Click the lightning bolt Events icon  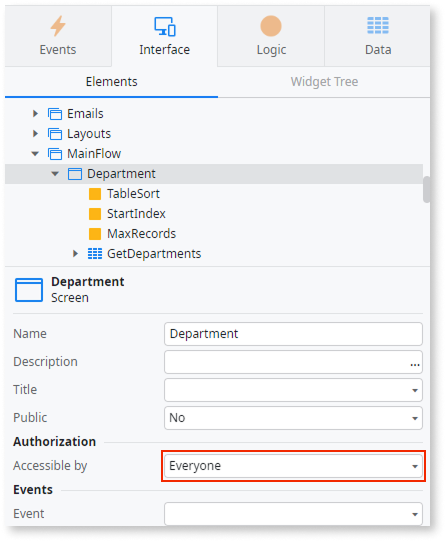point(58,26)
